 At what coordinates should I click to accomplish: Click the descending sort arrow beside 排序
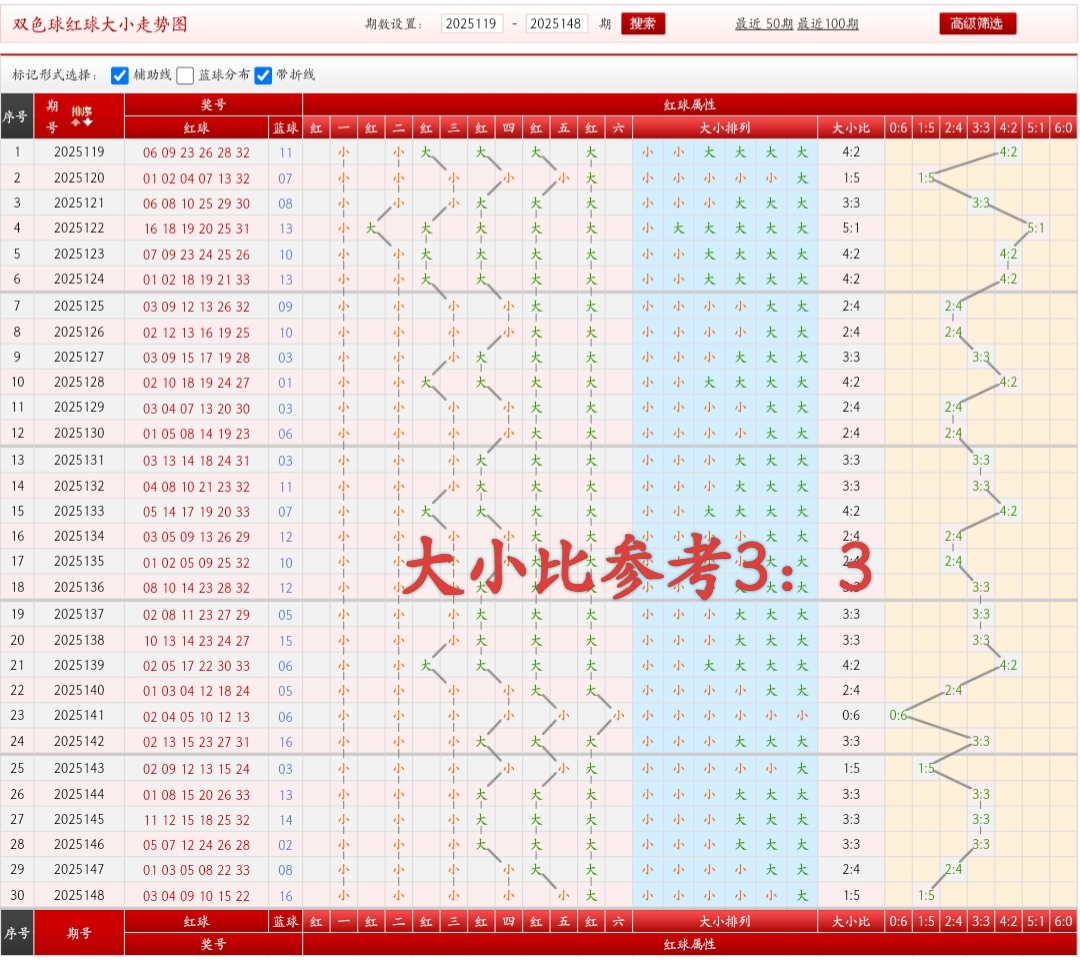87,122
